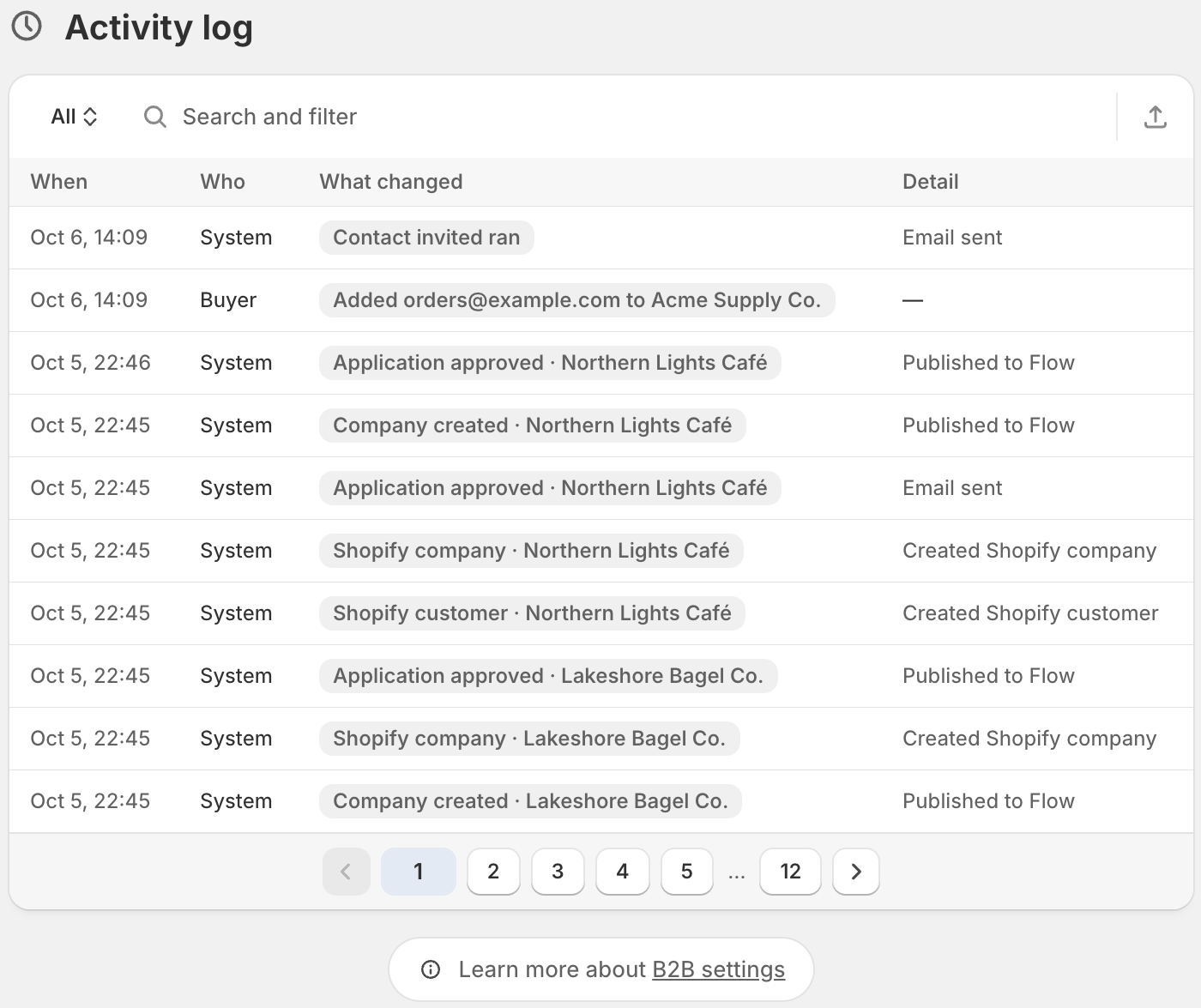Click the search magnifier icon
The width and height of the screenshot is (1201, 1008).
coord(155,117)
